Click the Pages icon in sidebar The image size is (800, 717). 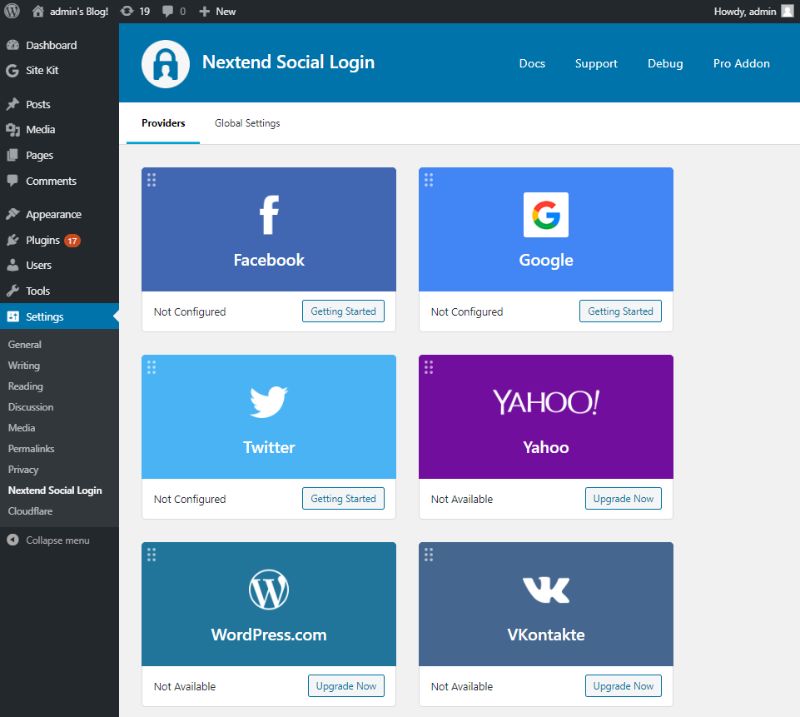point(13,155)
